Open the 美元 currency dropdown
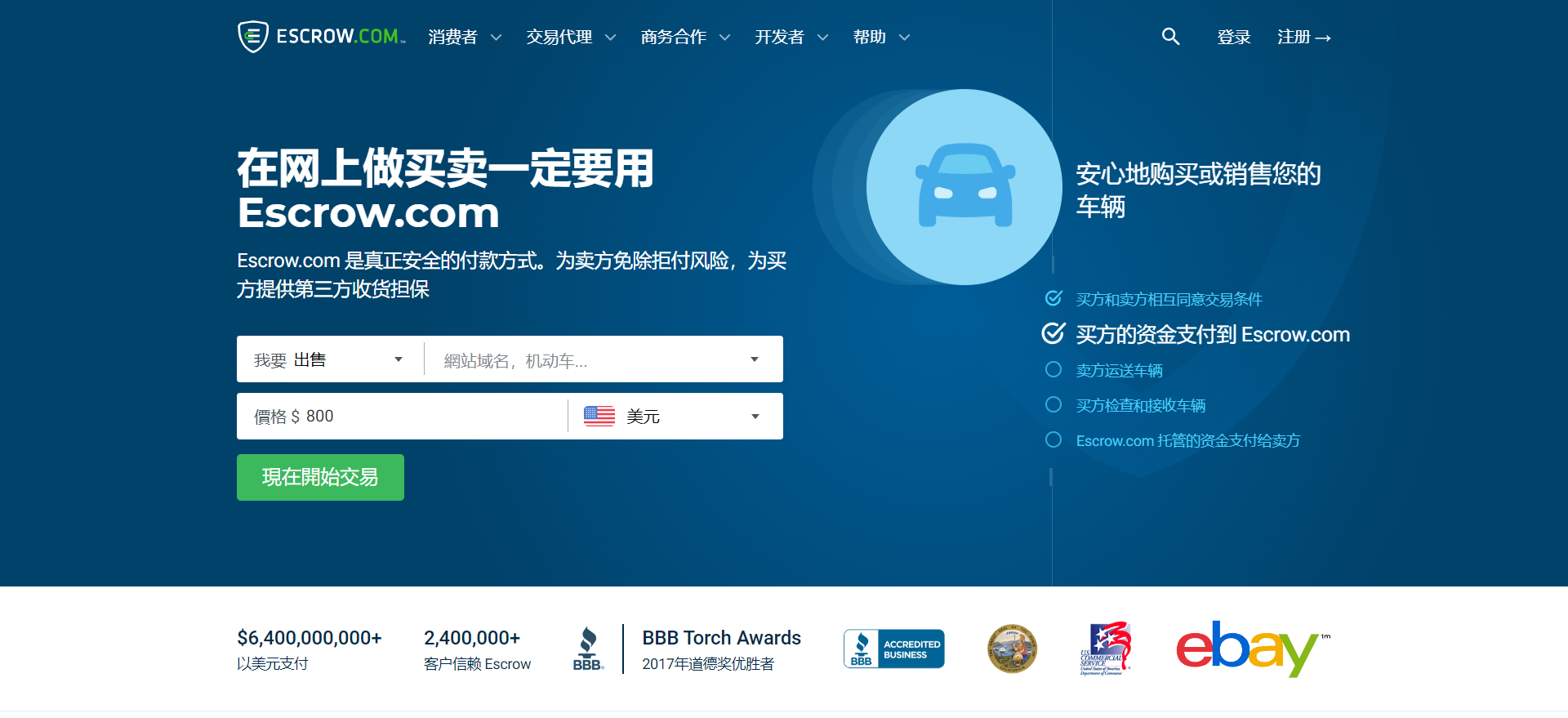This screenshot has height=718, width=1568. [x=675, y=417]
